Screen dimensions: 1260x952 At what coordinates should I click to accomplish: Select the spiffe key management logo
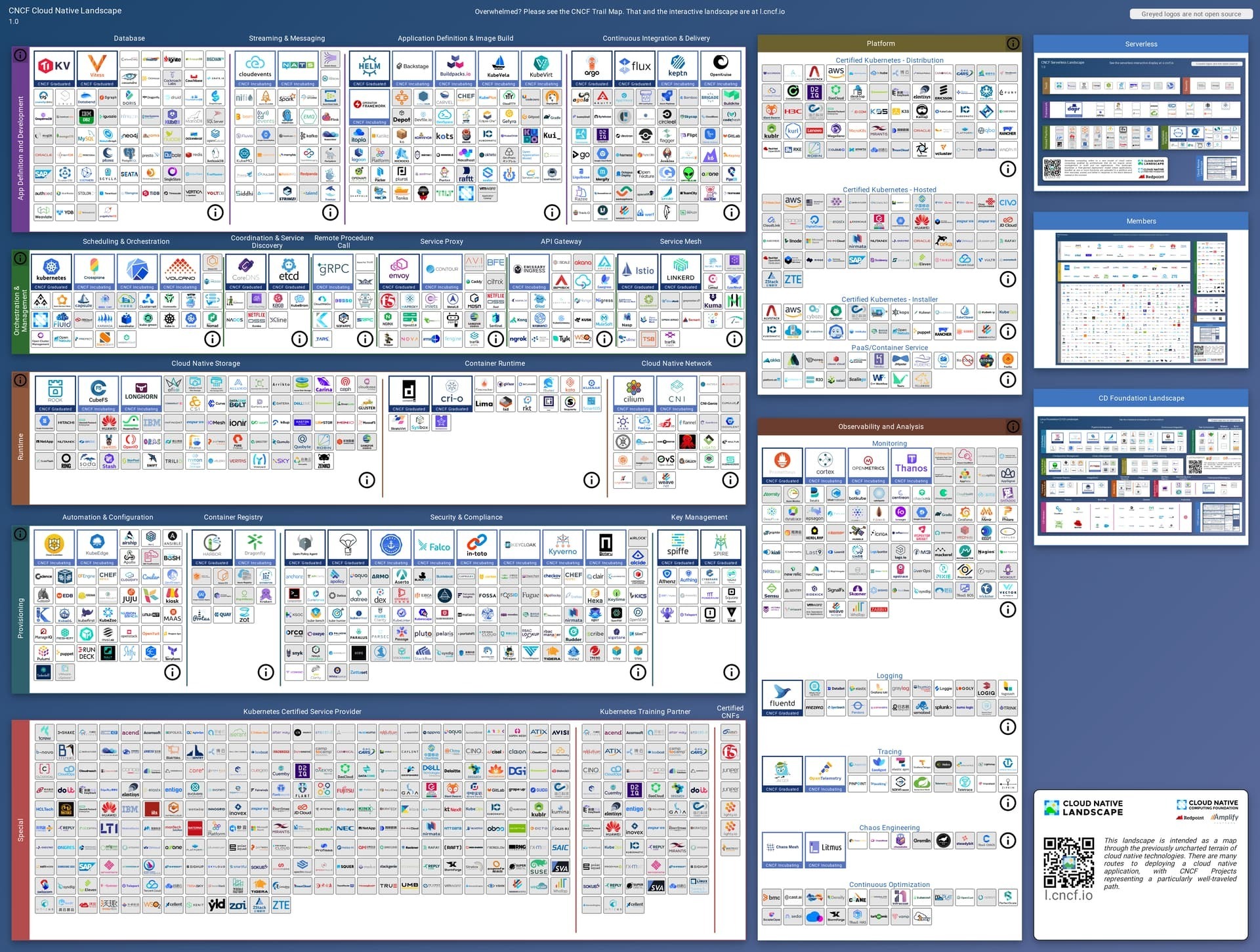(x=678, y=548)
